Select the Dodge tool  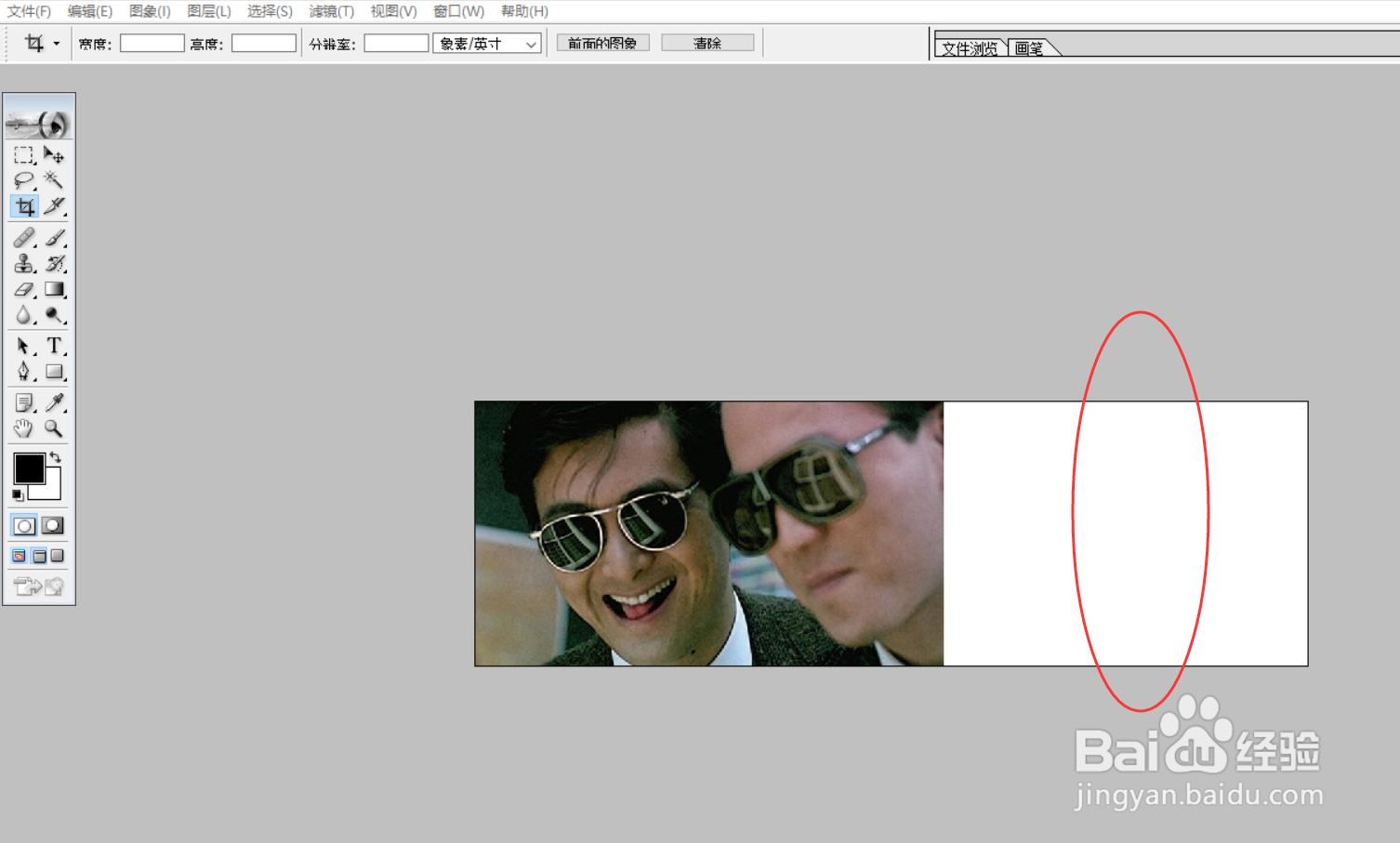[x=54, y=316]
